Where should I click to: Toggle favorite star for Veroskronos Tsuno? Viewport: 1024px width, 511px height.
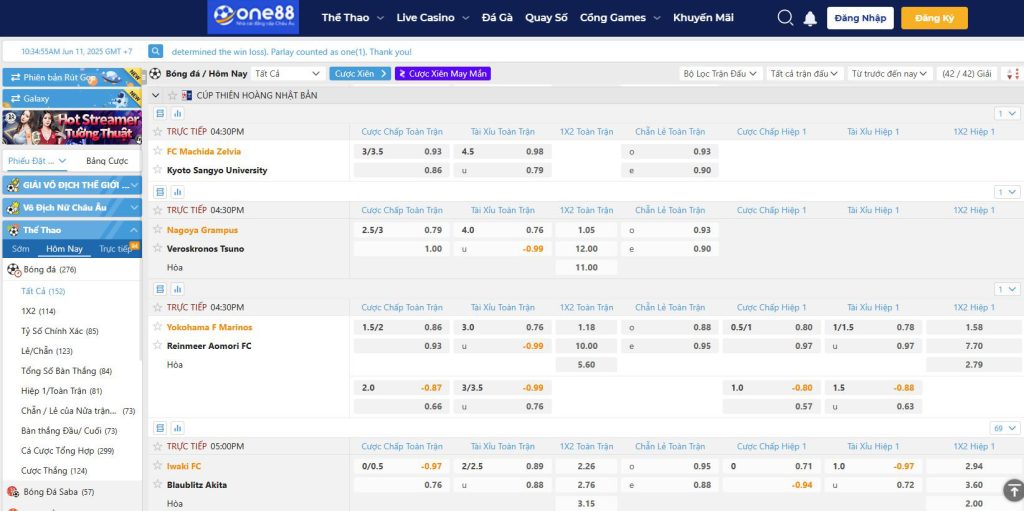[x=157, y=248]
